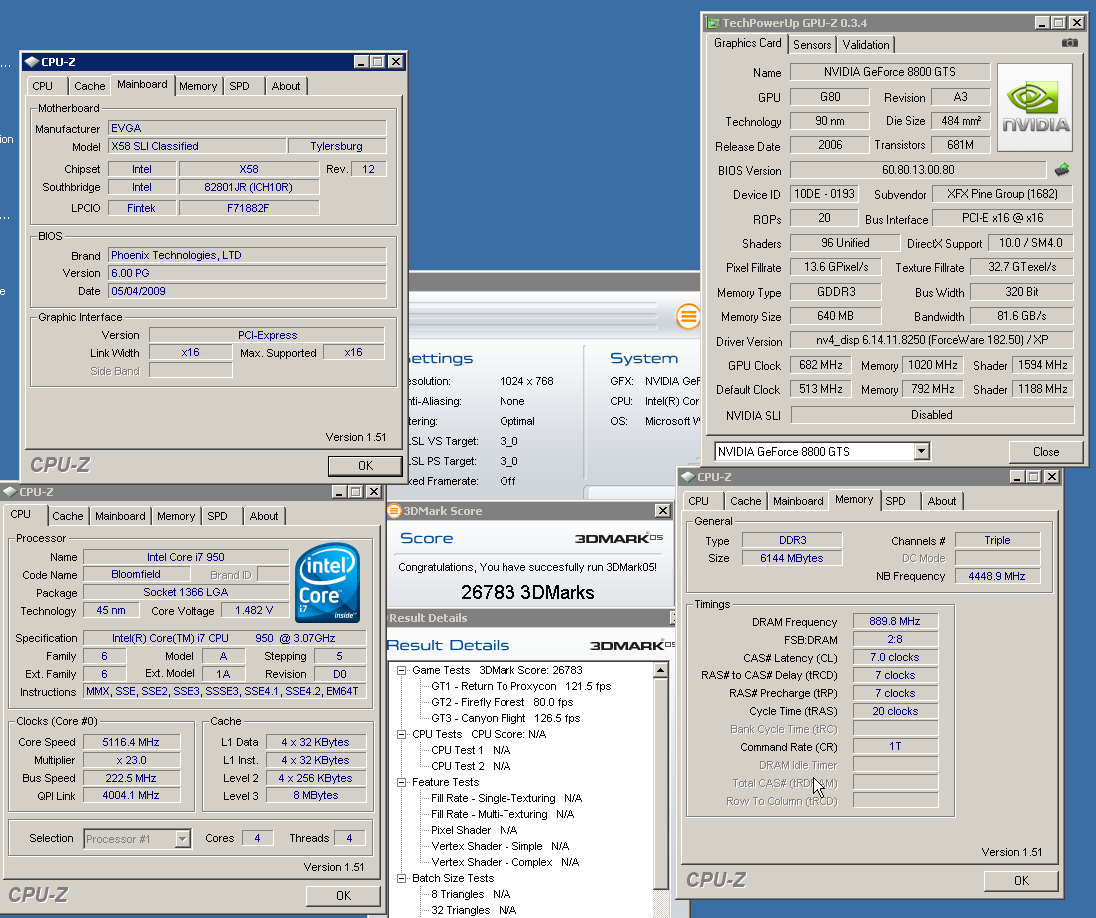
Task: Click OK in Memory CPU-Z window
Action: 1021,880
